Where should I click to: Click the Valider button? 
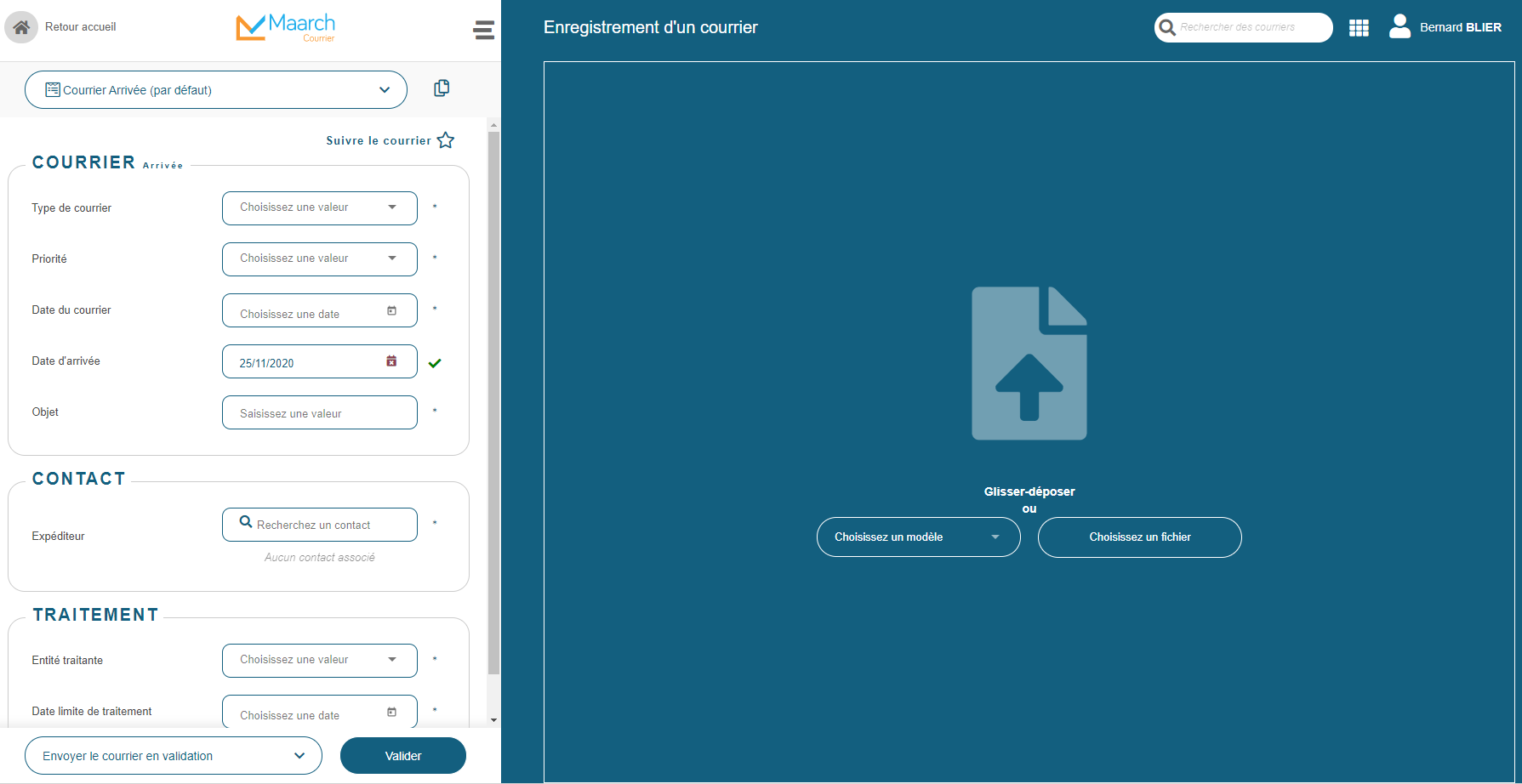403,756
